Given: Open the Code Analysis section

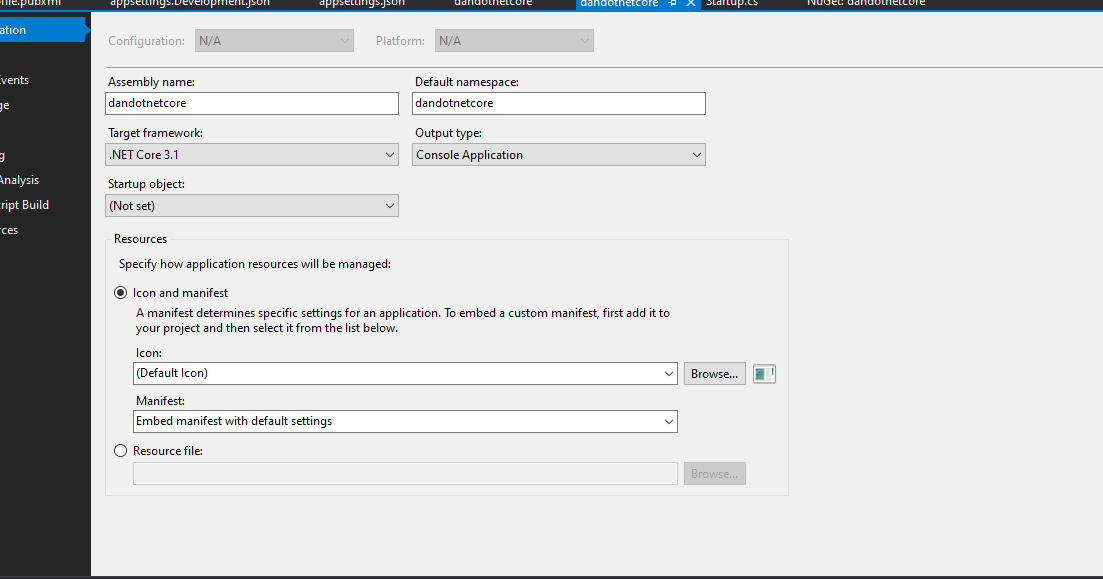Looking at the screenshot, I should tap(22, 180).
